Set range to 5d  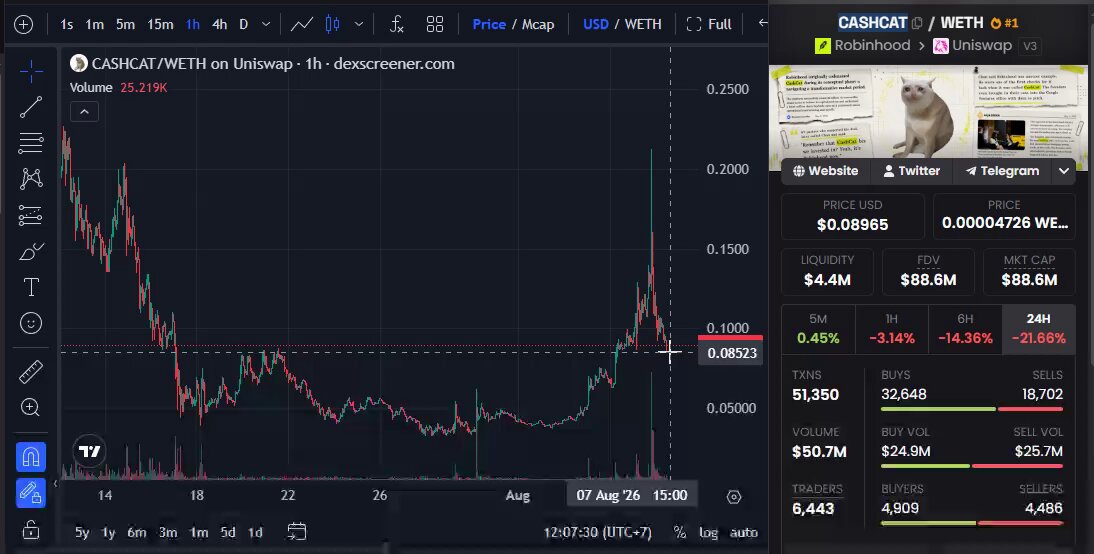(227, 532)
